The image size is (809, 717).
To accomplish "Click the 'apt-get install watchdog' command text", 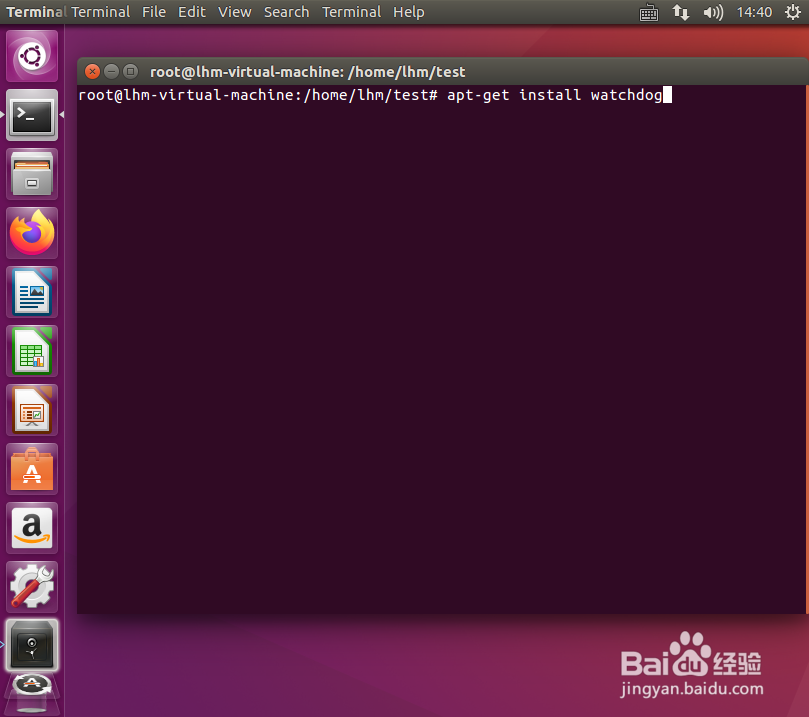I will point(555,95).
